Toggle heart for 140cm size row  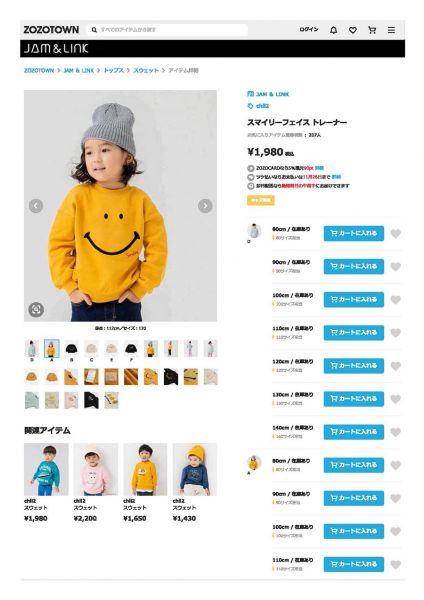(396, 432)
